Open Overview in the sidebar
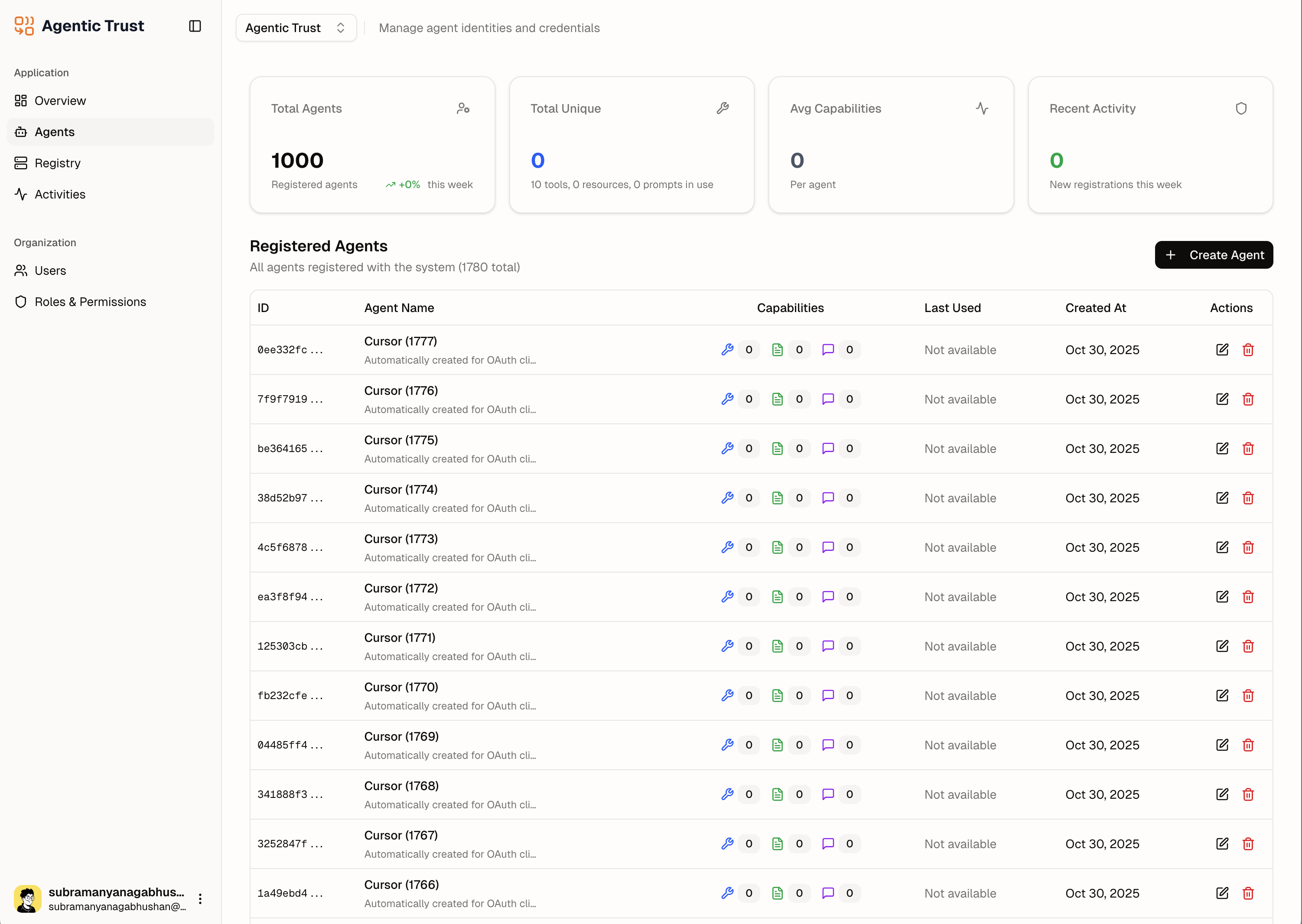This screenshot has height=924, width=1302. click(60, 101)
